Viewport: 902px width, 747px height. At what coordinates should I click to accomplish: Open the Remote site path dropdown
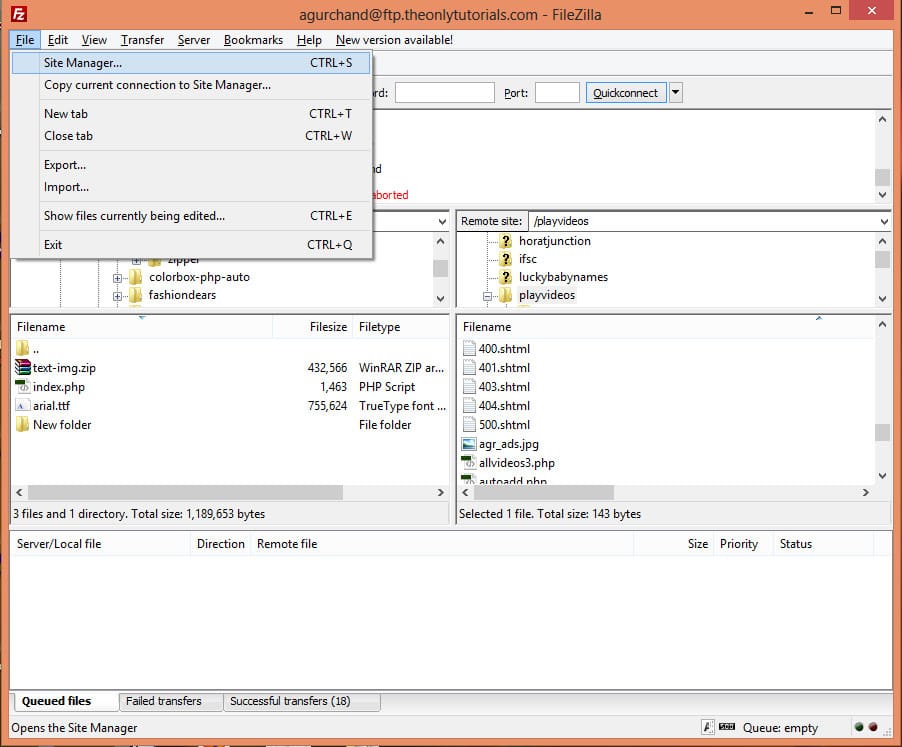pyautogui.click(x=884, y=221)
